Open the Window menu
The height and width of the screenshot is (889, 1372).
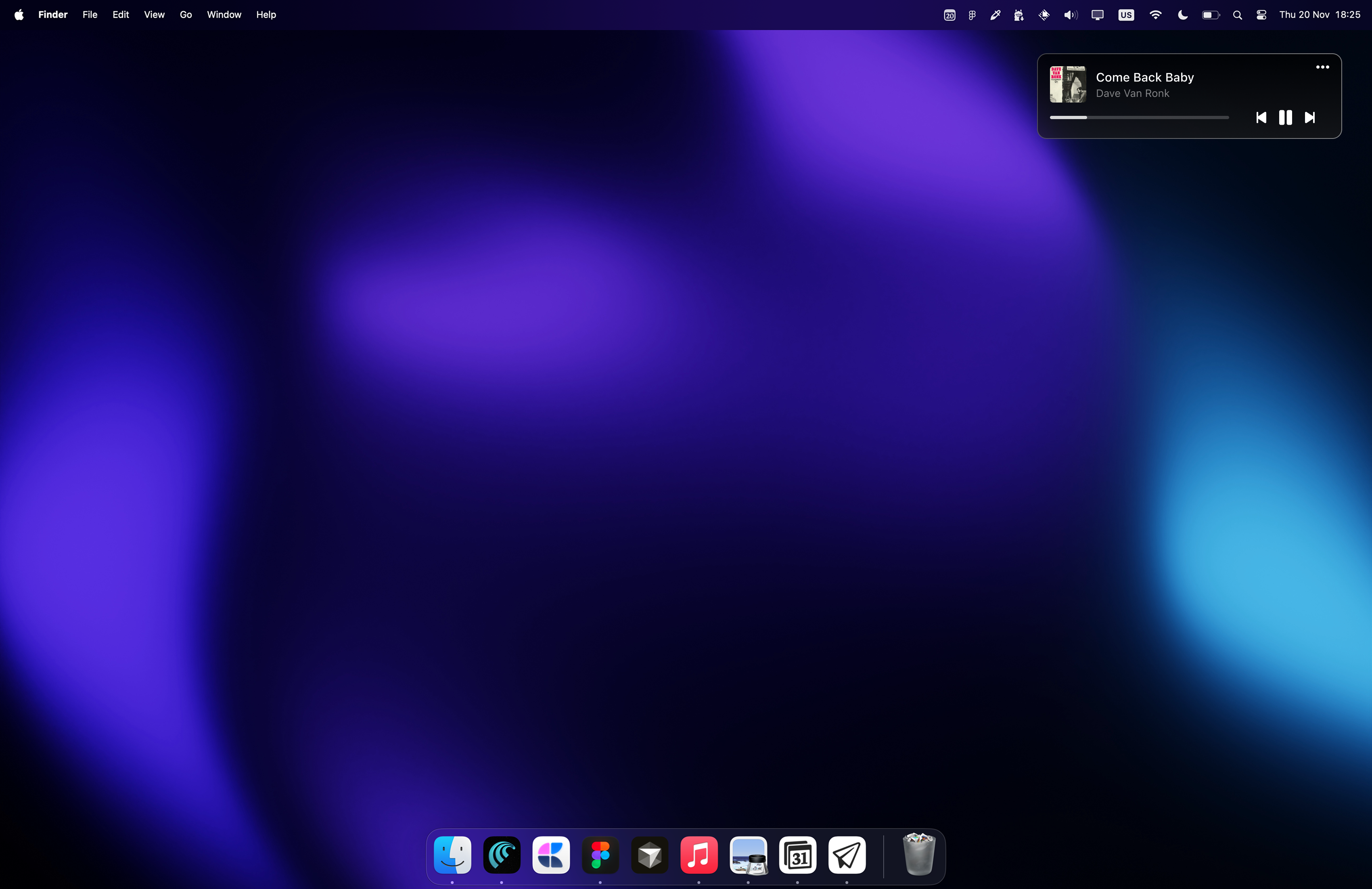coord(224,15)
